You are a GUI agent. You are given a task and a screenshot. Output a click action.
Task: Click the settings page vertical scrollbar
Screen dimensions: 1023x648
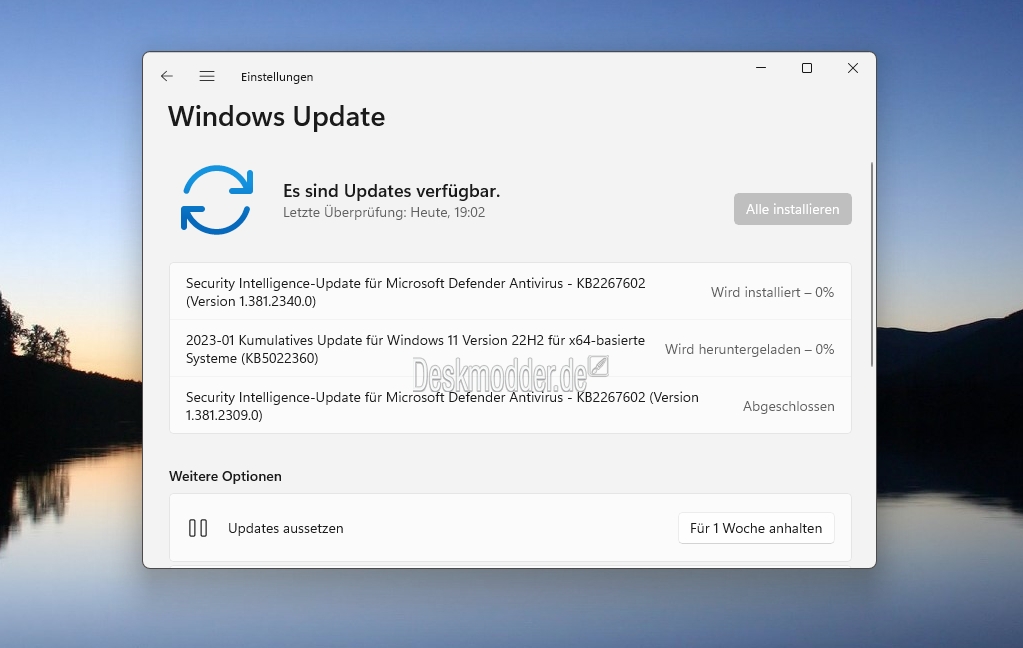[x=872, y=264]
